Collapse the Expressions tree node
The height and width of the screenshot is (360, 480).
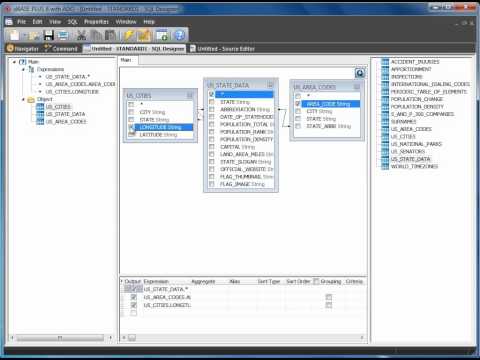(x=23, y=69)
